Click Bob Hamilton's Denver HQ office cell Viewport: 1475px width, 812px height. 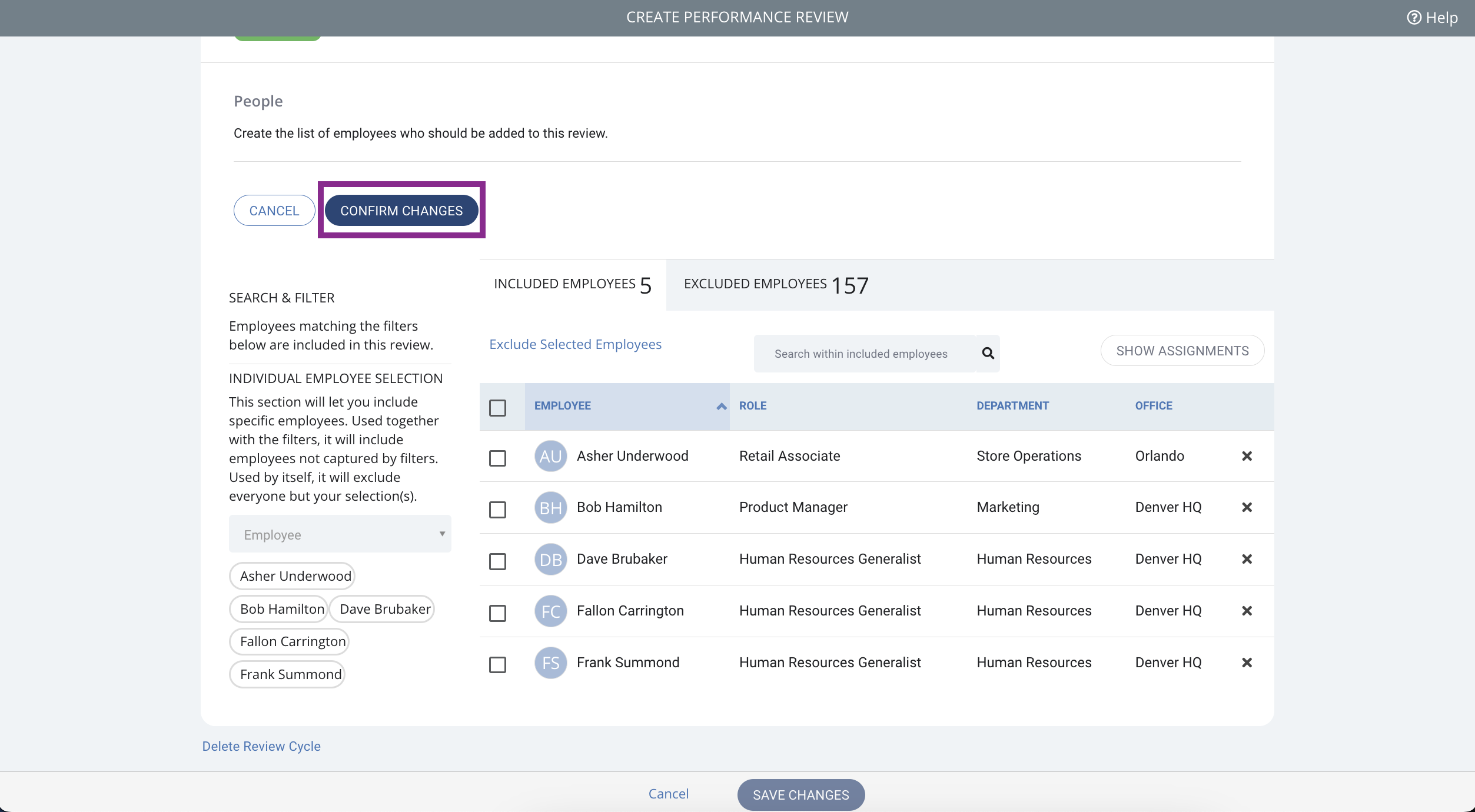(1168, 507)
